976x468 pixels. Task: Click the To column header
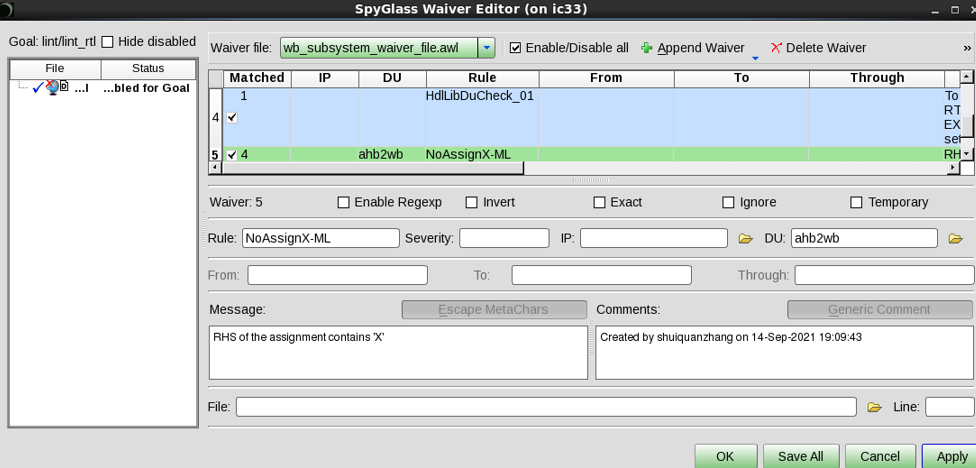coord(741,78)
